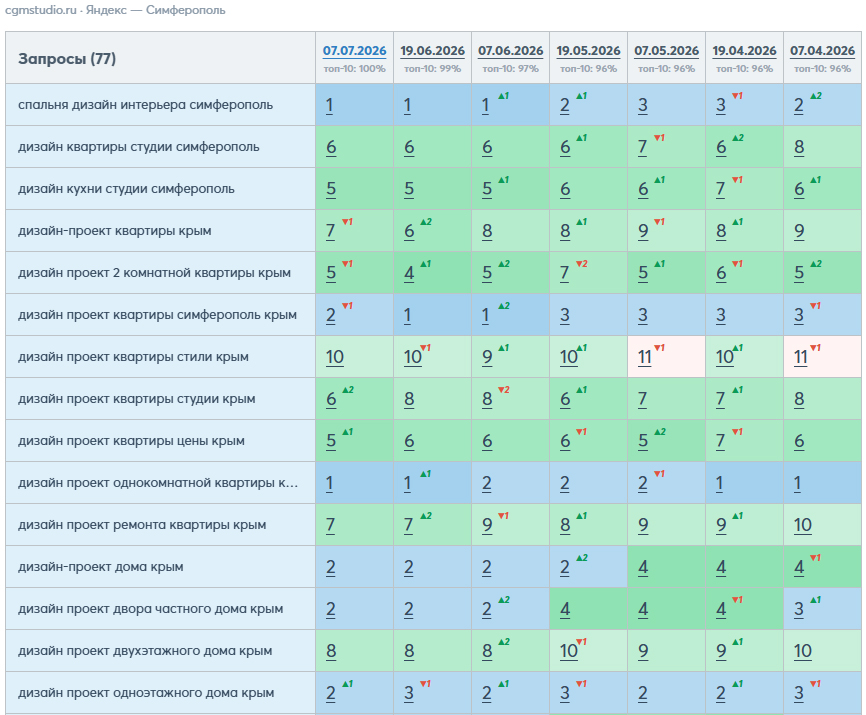Open position 11 for стили крым on 07.04.2026
The image size is (866, 715).
[x=801, y=357]
